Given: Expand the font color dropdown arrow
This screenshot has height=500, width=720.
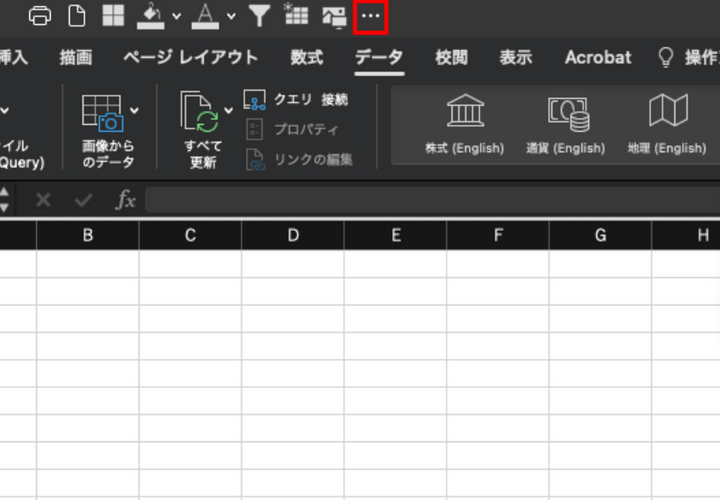Looking at the screenshot, I should point(231,16).
